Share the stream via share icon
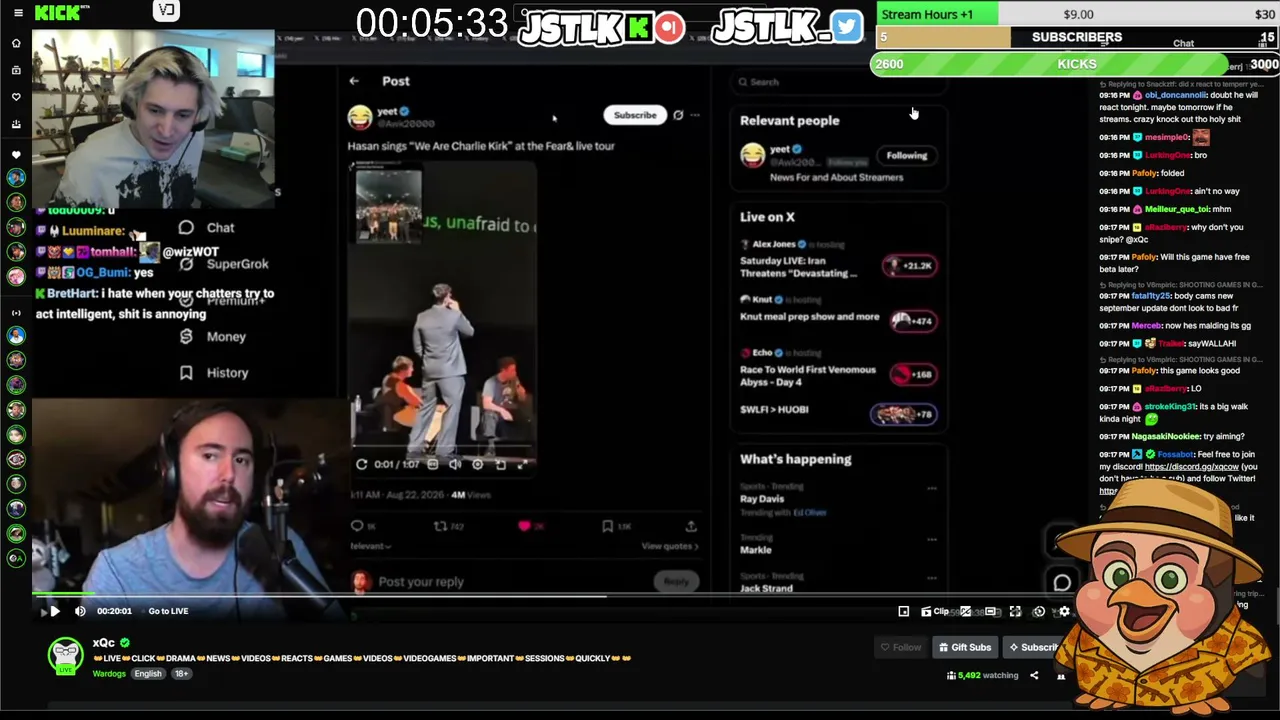The height and width of the screenshot is (720, 1280). tap(1034, 676)
